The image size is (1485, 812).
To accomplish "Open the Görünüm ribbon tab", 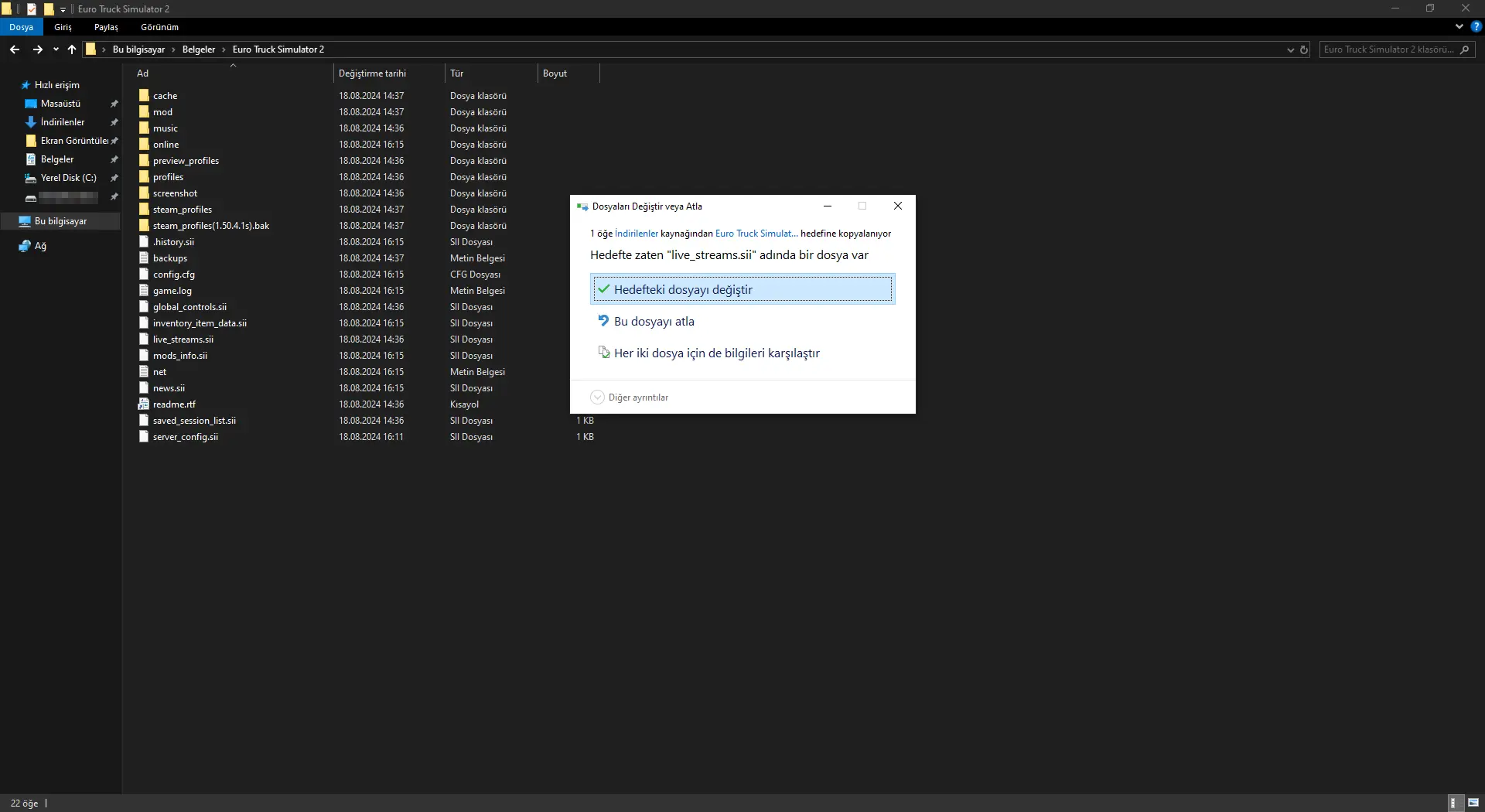I will [x=159, y=27].
